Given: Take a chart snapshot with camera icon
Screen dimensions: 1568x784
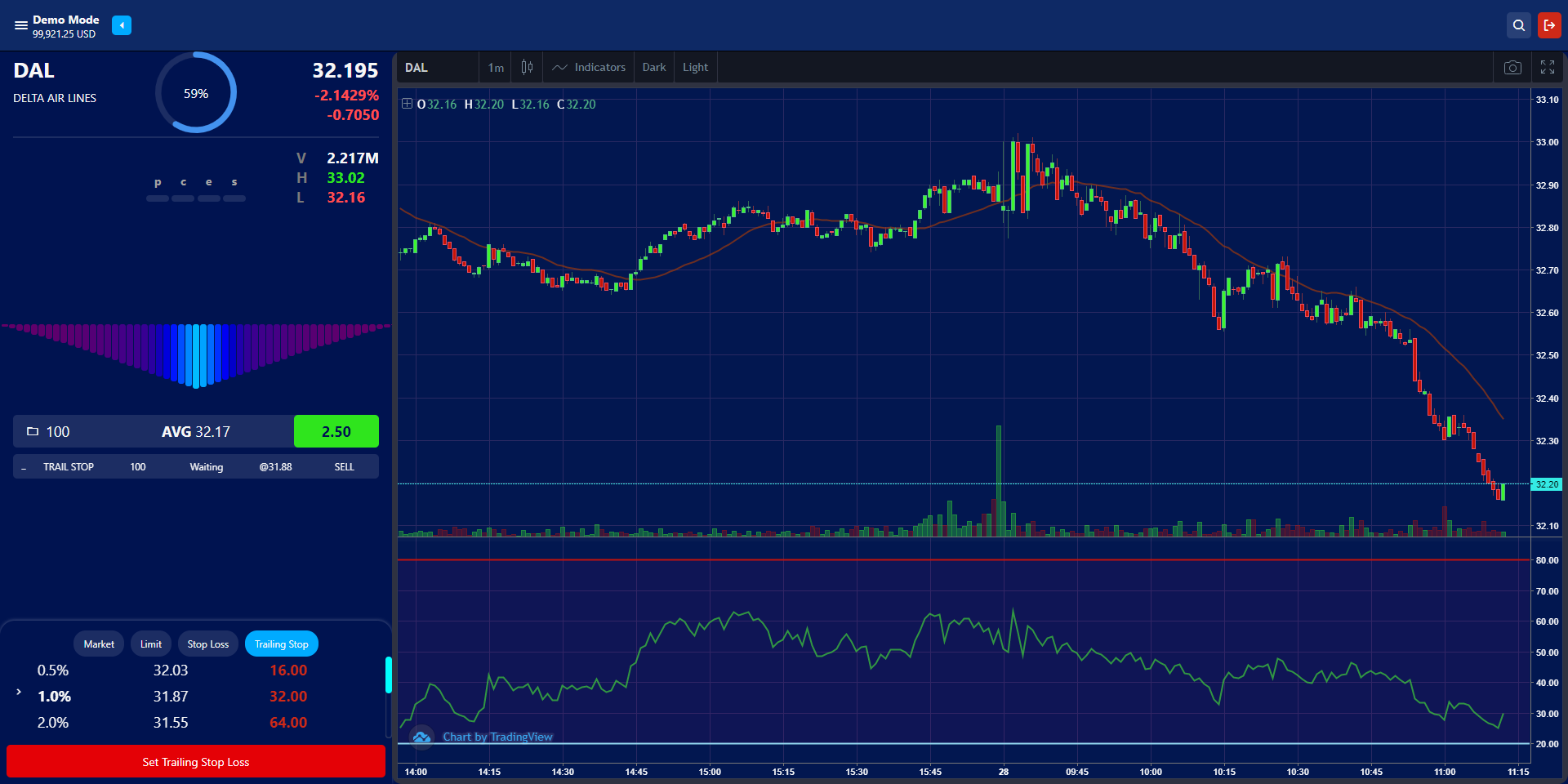Looking at the screenshot, I should [1512, 68].
